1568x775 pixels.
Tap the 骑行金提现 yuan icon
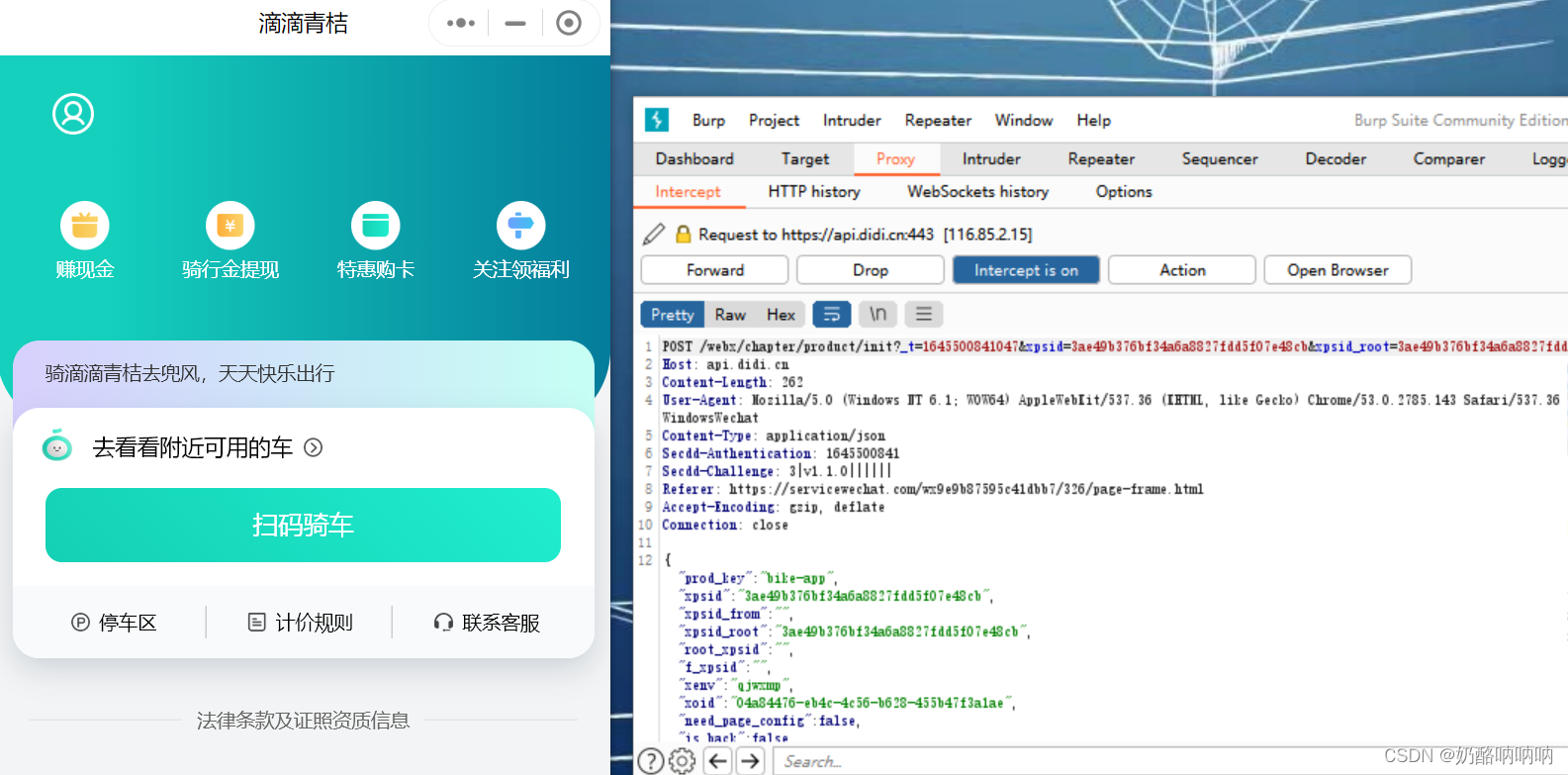[x=231, y=226]
